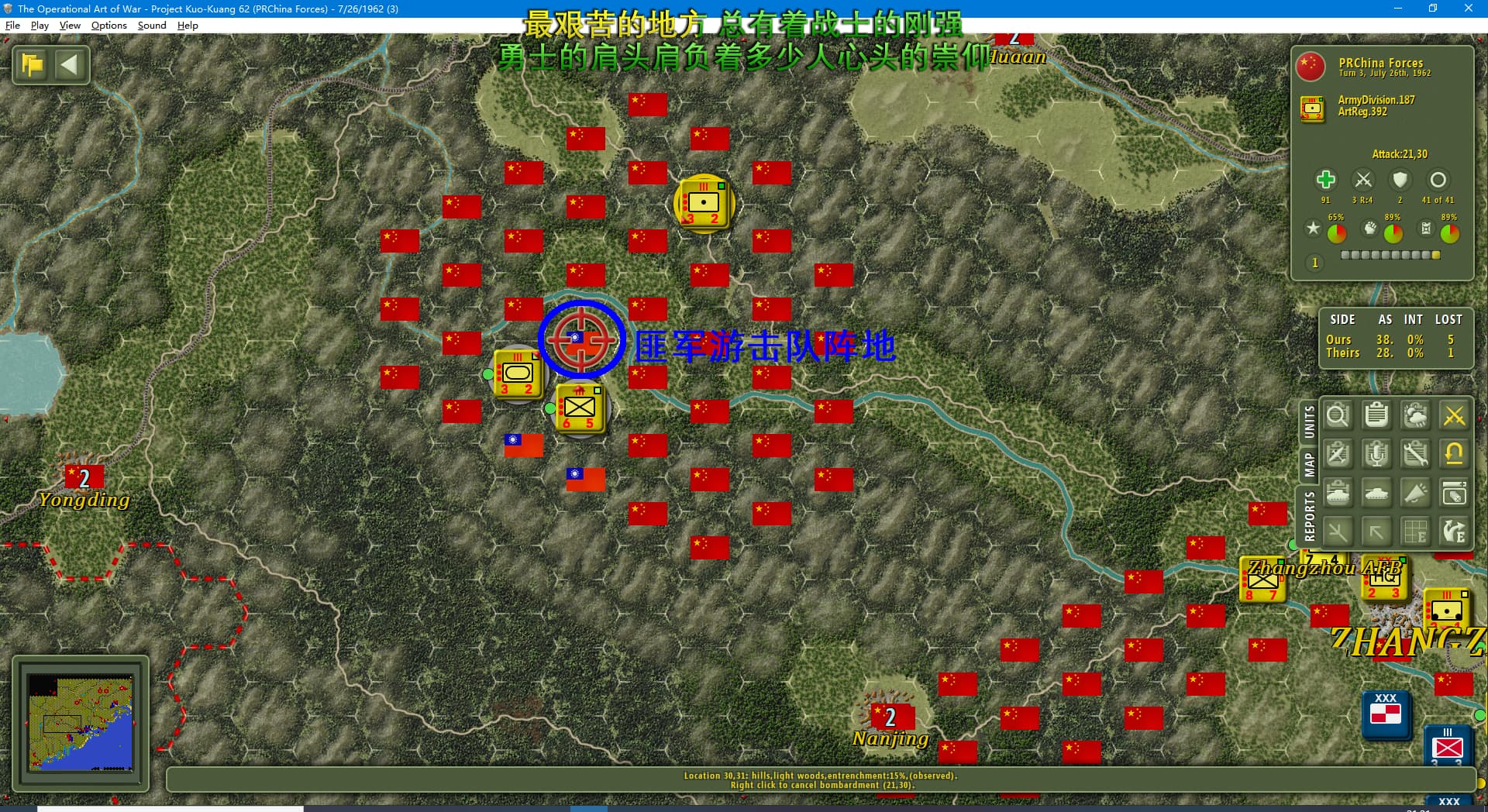The image size is (1488, 812).
Task: Click the shield defense icon
Action: (x=1400, y=180)
